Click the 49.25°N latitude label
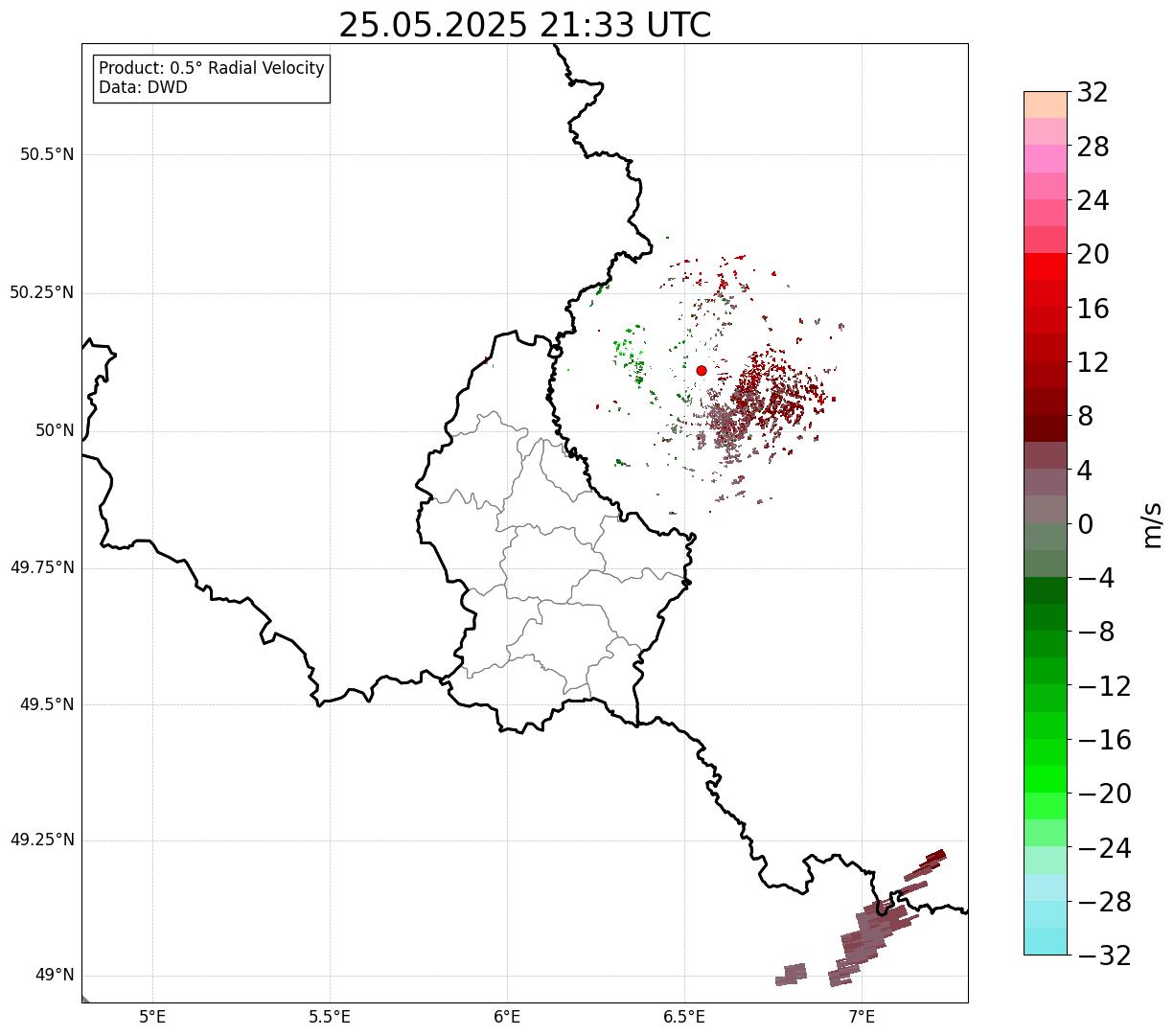Viewport: 1174px width, 1036px height. [42, 840]
